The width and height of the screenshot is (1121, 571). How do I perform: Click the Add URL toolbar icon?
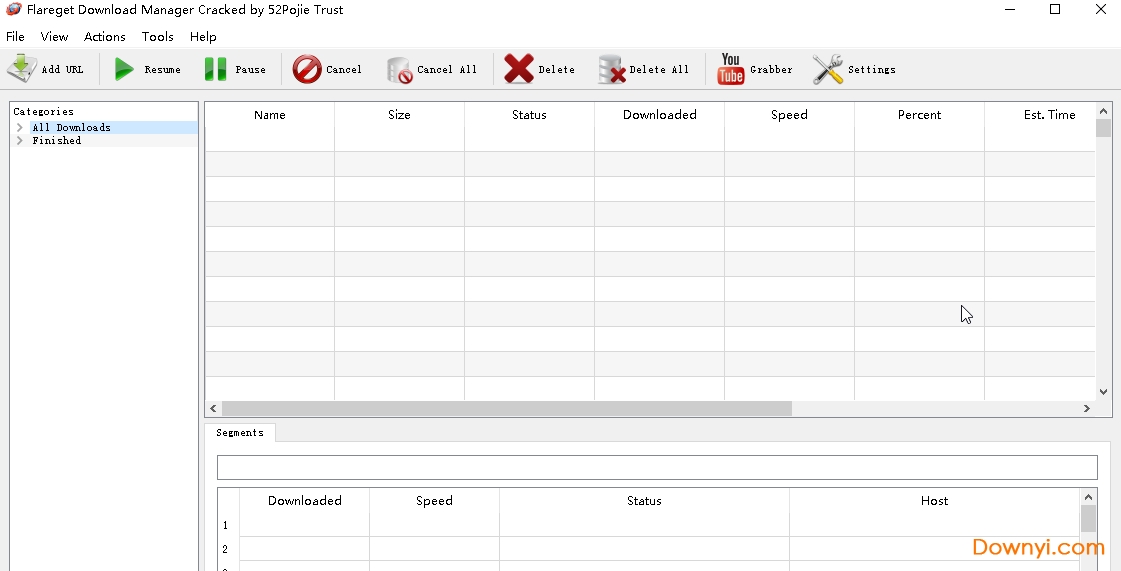tap(22, 69)
